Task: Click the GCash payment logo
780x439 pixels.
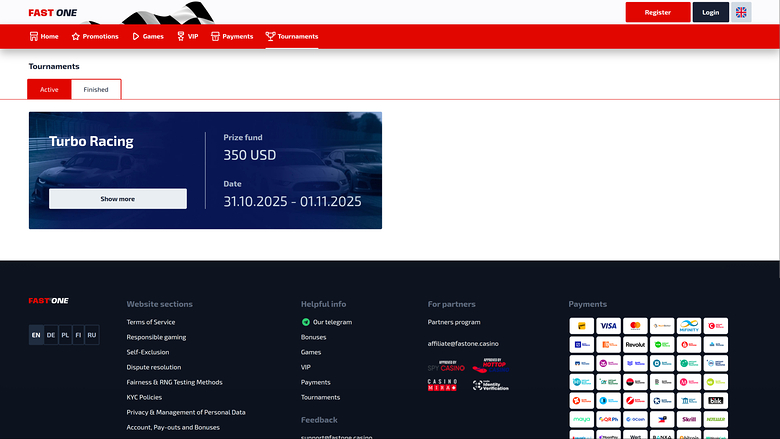Action: tap(635, 419)
